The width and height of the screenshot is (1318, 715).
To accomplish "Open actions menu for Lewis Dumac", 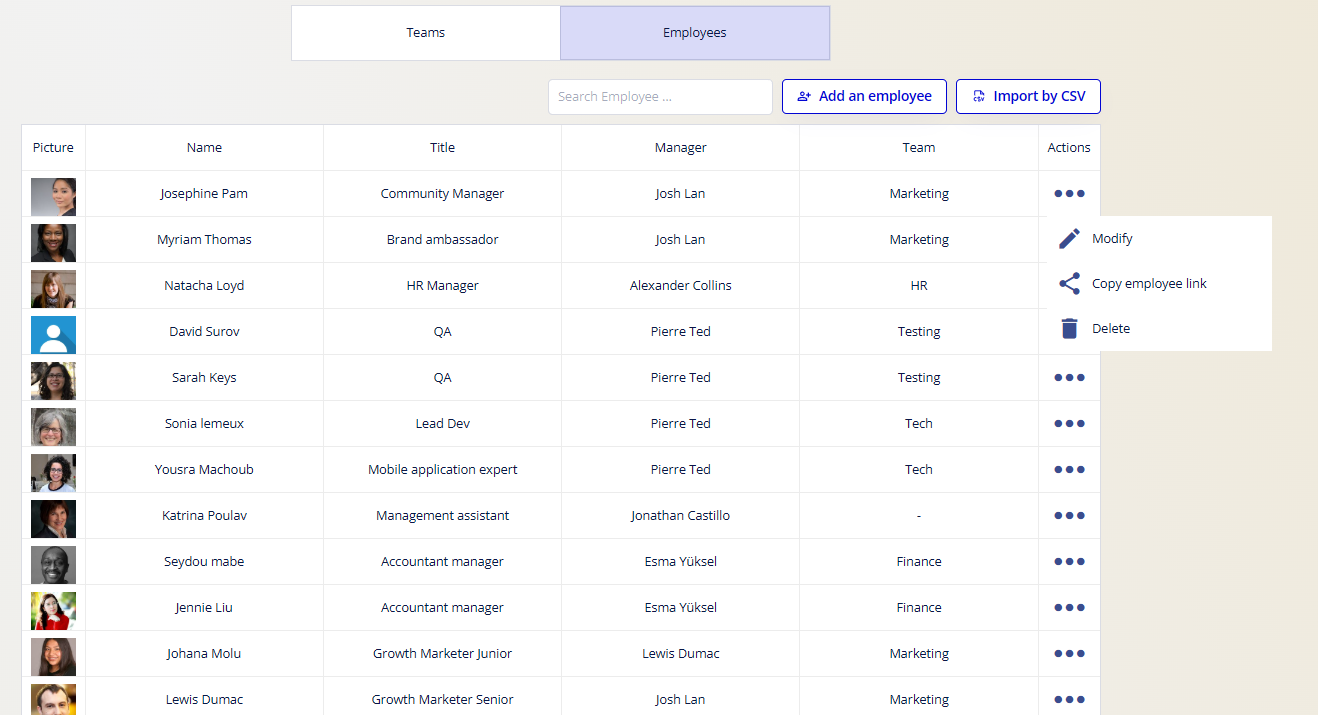I will click(x=1069, y=700).
